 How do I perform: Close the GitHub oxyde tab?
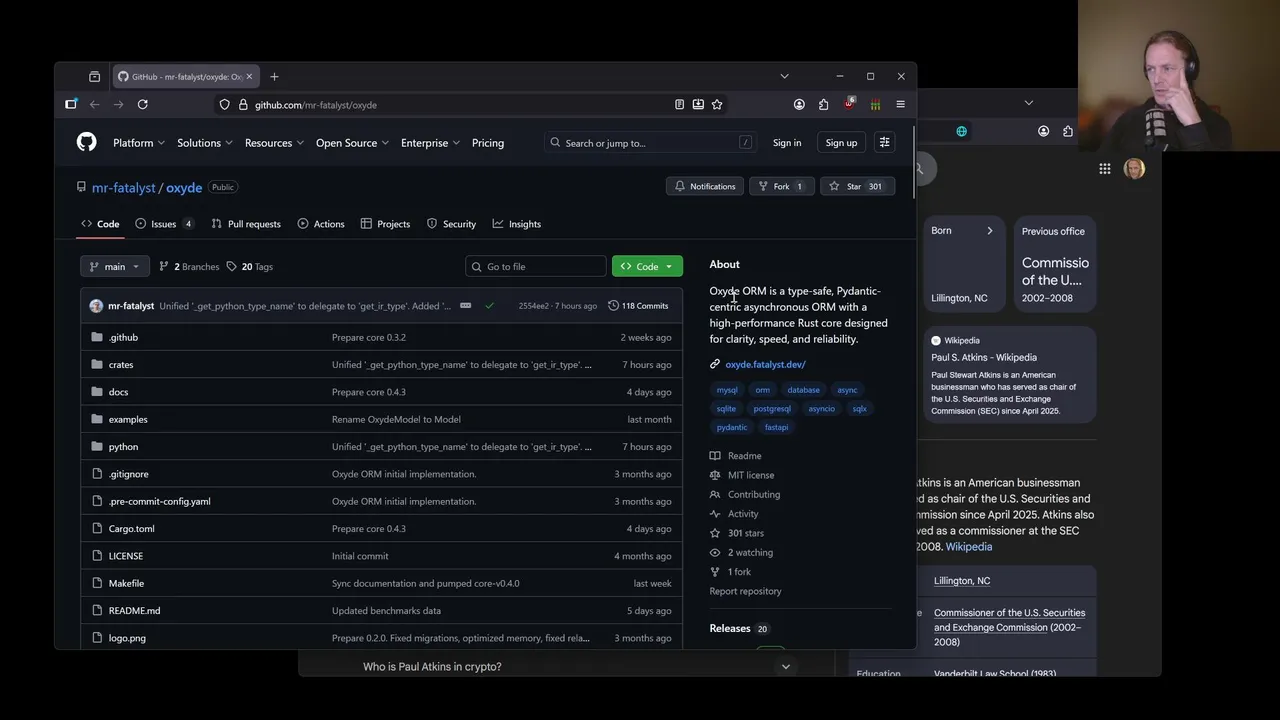click(x=249, y=76)
